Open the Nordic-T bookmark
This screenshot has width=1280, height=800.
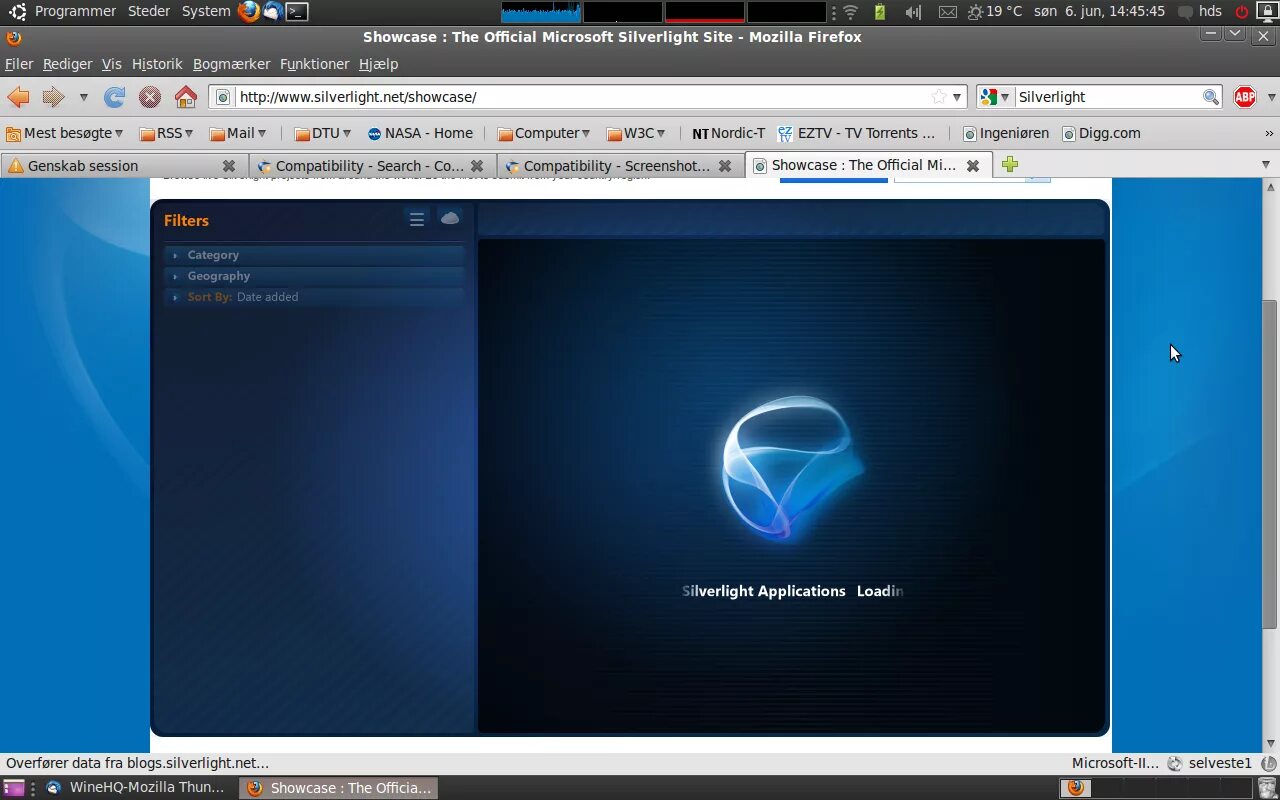[x=728, y=133]
